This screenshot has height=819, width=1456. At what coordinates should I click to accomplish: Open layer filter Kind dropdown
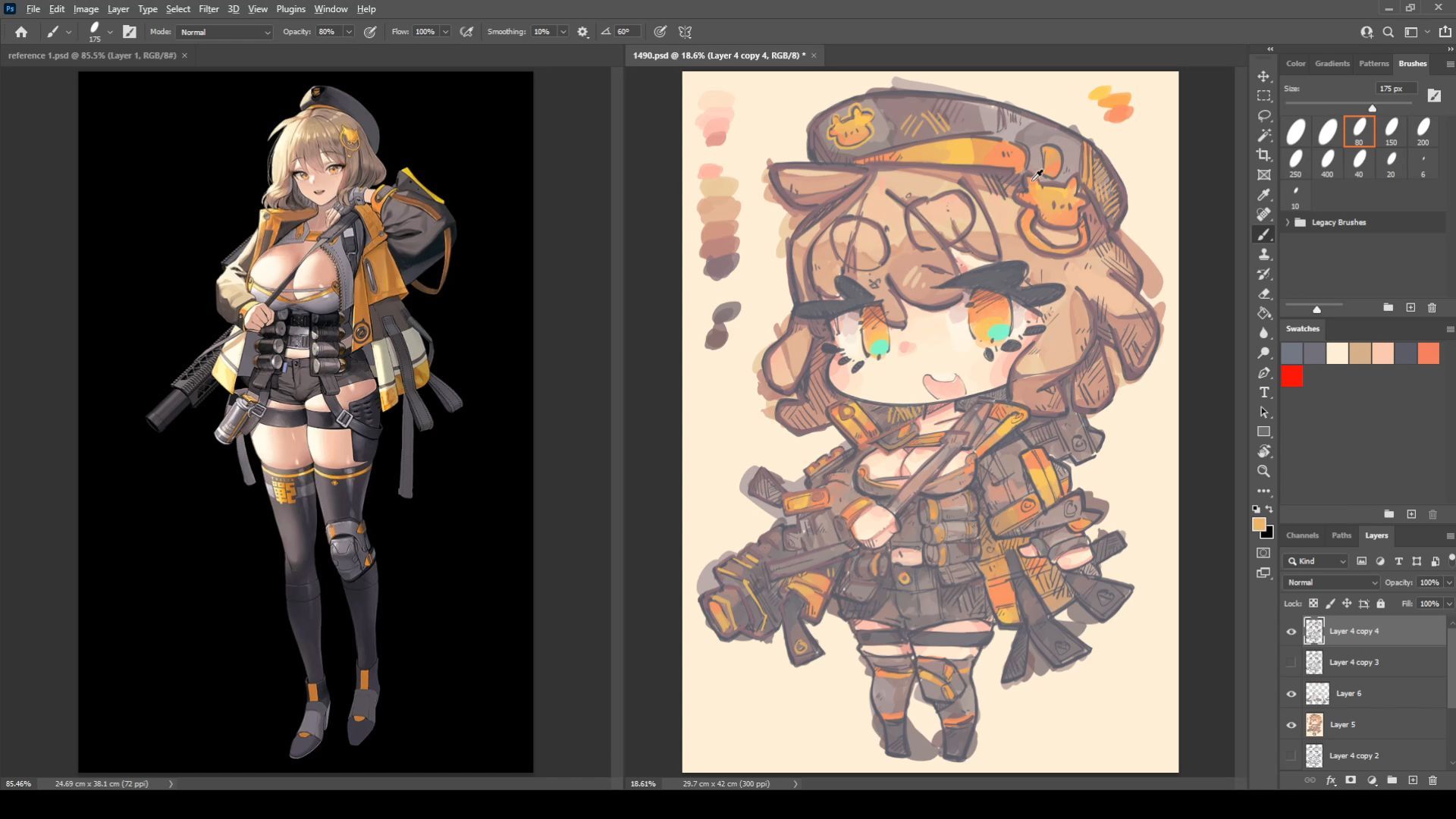[1316, 561]
